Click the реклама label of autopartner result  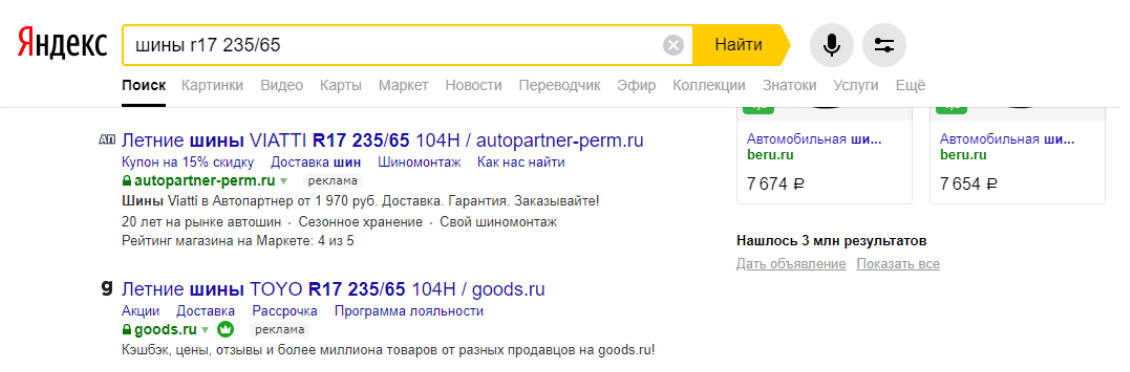coord(332,181)
